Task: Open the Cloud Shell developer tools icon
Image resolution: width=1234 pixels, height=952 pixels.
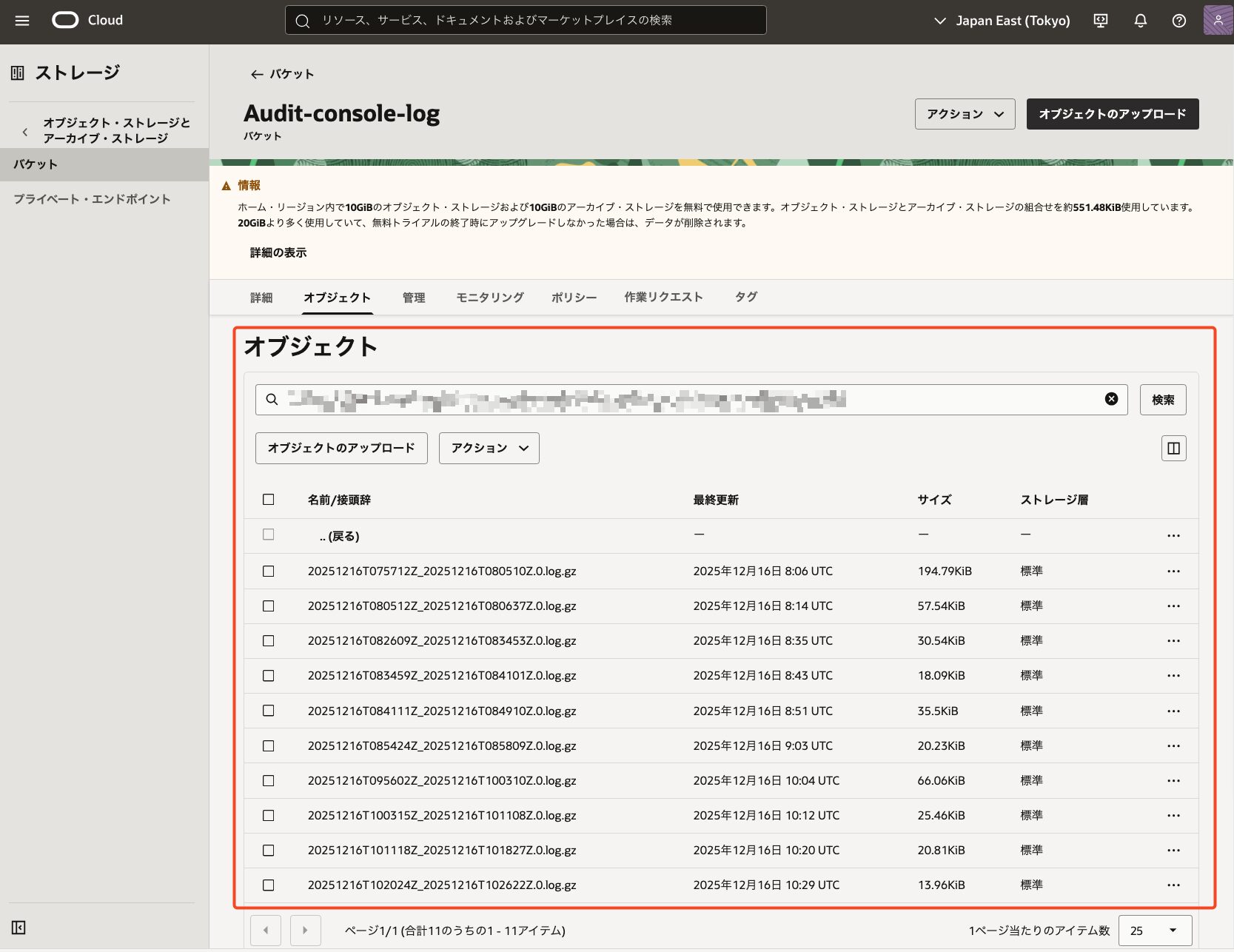Action: (1101, 21)
